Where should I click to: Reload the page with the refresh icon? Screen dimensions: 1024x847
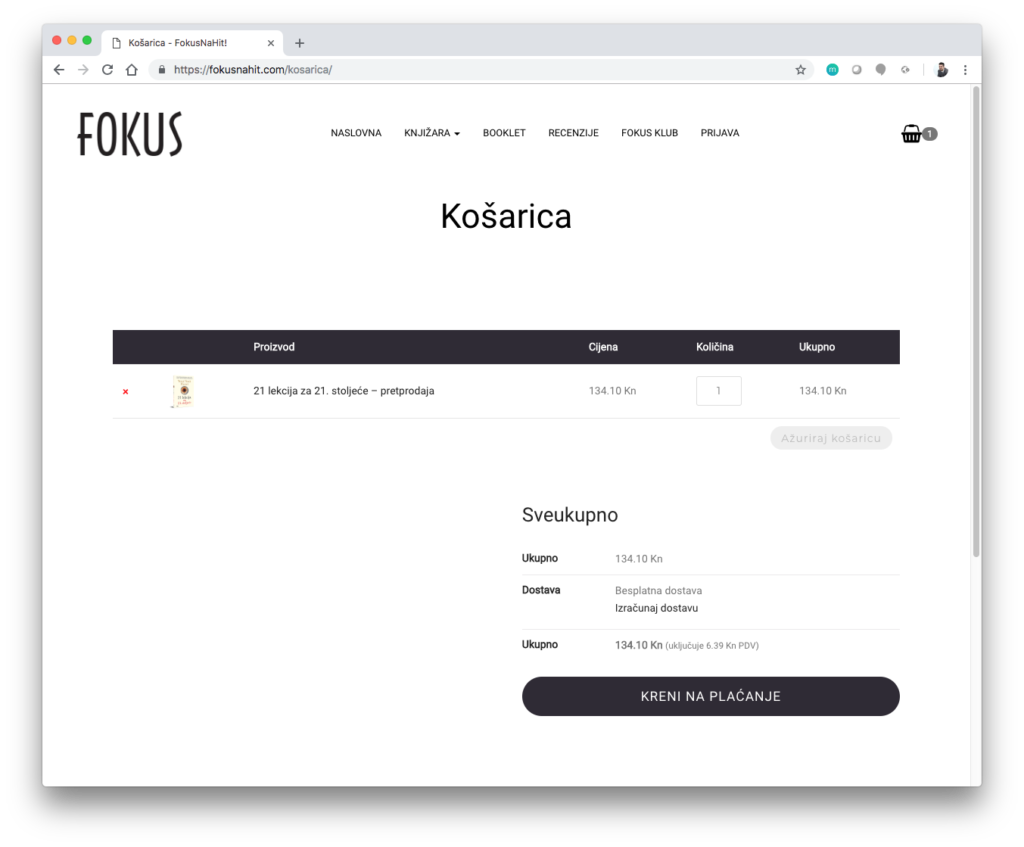point(107,70)
